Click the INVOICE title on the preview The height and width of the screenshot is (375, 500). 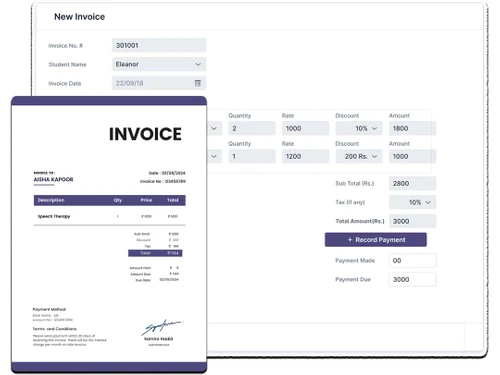(145, 134)
